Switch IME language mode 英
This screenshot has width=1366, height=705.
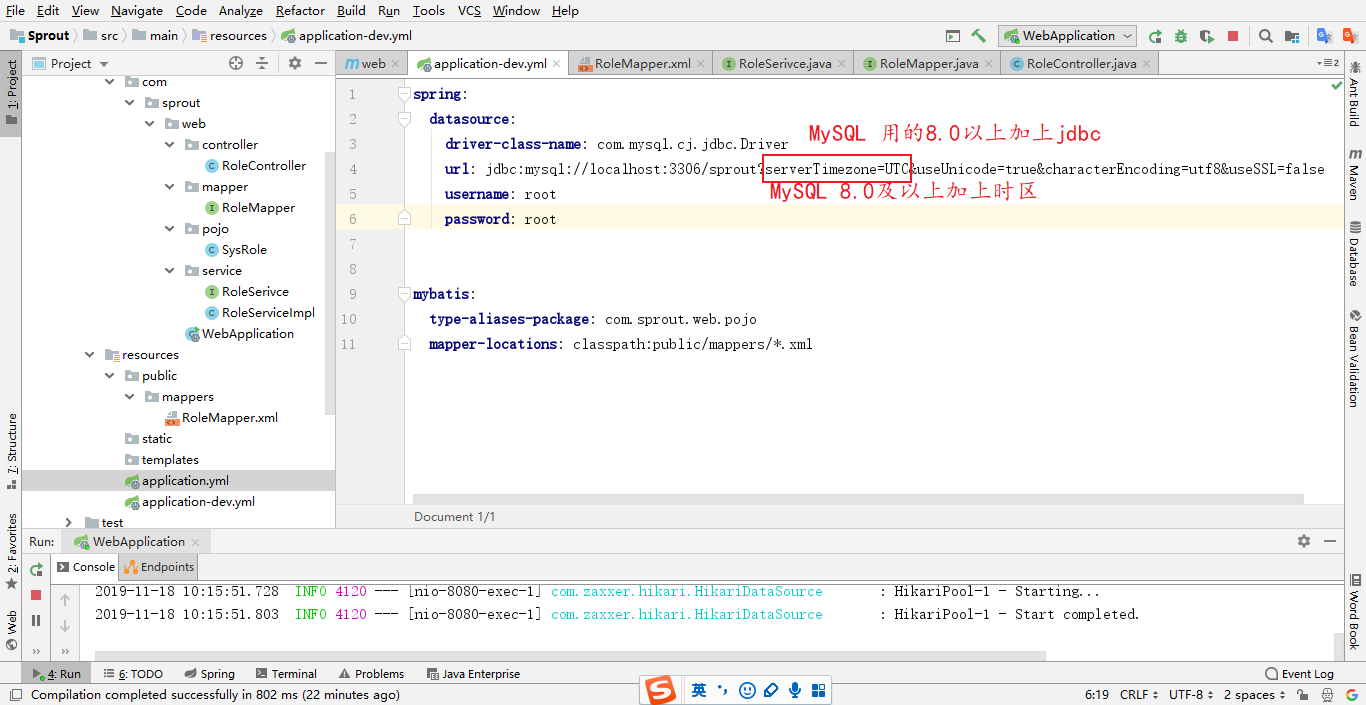click(x=699, y=690)
